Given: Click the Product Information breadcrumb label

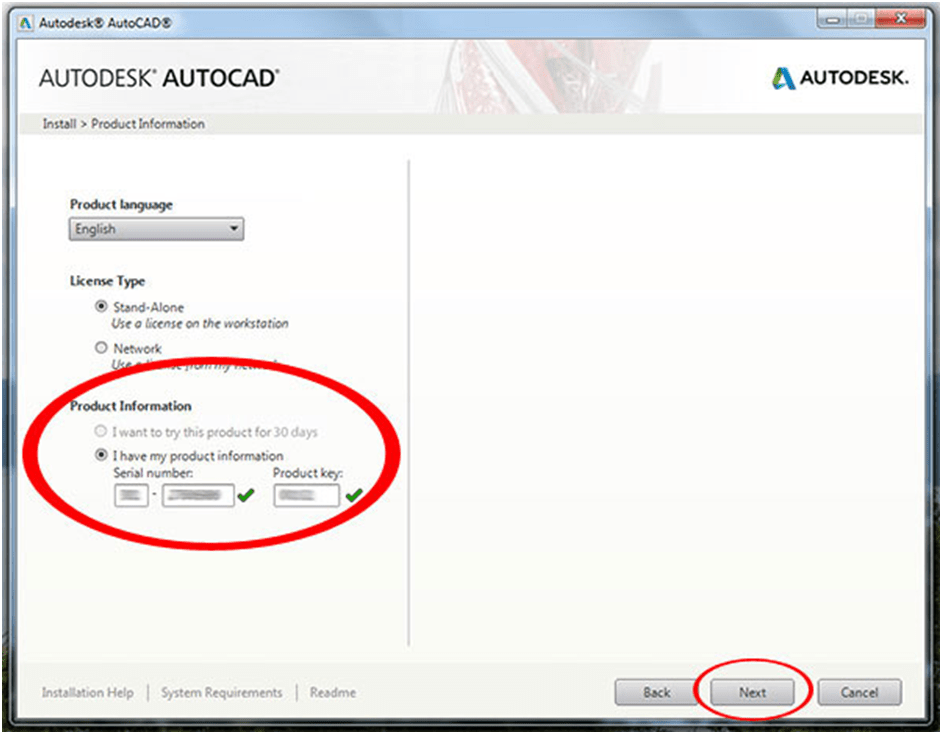Looking at the screenshot, I should 148,124.
